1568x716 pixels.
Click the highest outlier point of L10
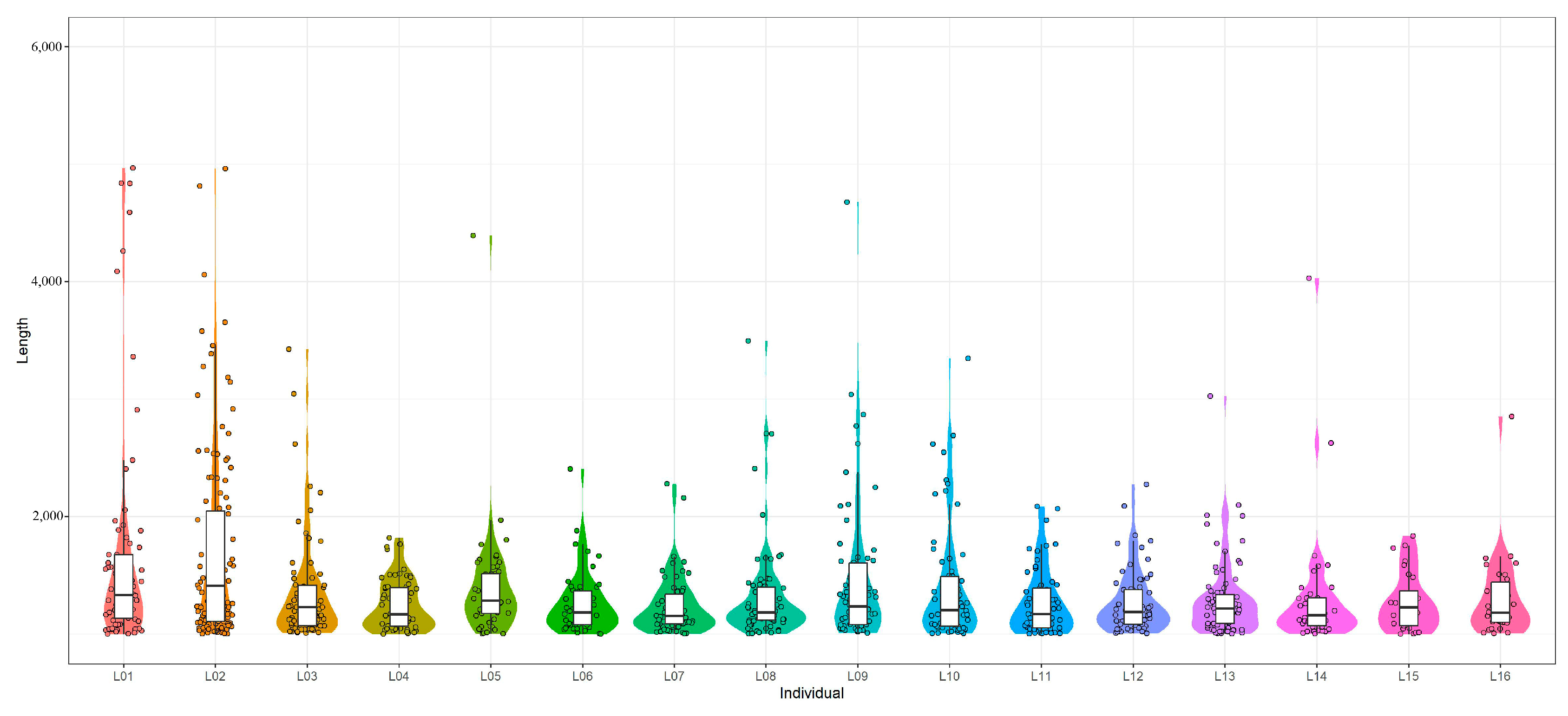point(968,358)
